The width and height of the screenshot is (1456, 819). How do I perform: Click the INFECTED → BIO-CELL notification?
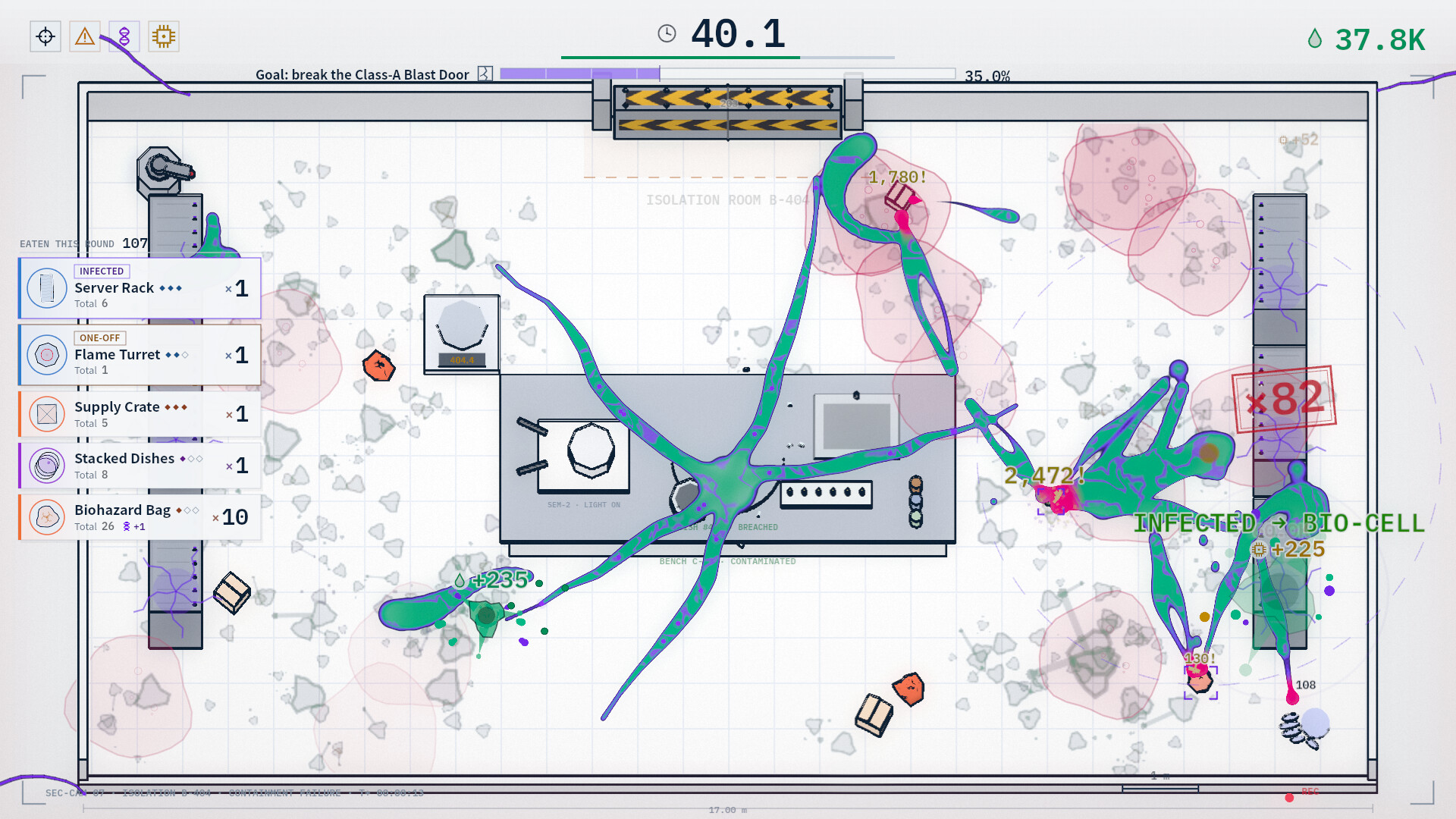pyautogui.click(x=1279, y=523)
